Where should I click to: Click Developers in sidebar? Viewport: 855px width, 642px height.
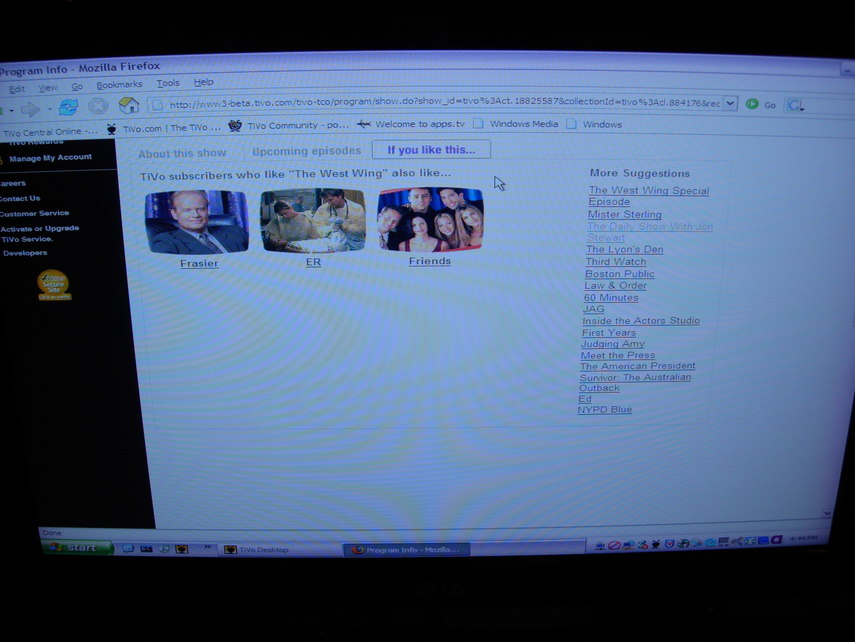coord(25,253)
